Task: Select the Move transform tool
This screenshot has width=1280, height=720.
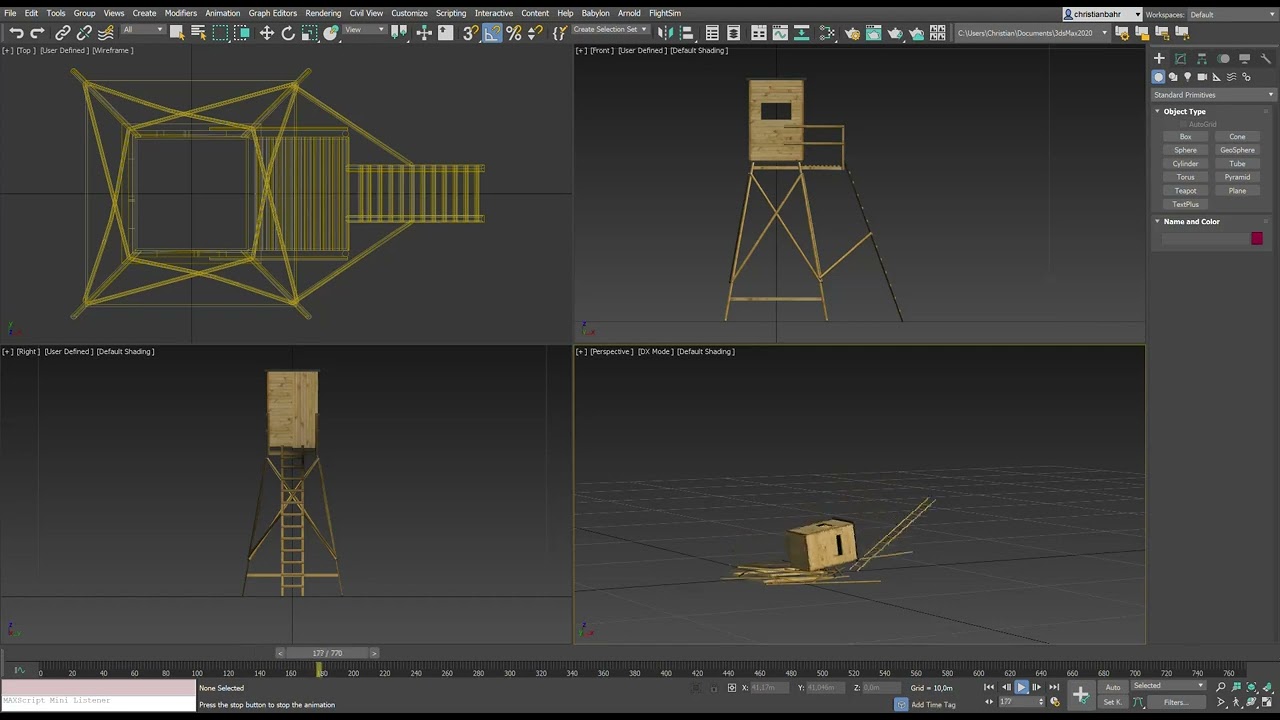Action: [x=267, y=33]
